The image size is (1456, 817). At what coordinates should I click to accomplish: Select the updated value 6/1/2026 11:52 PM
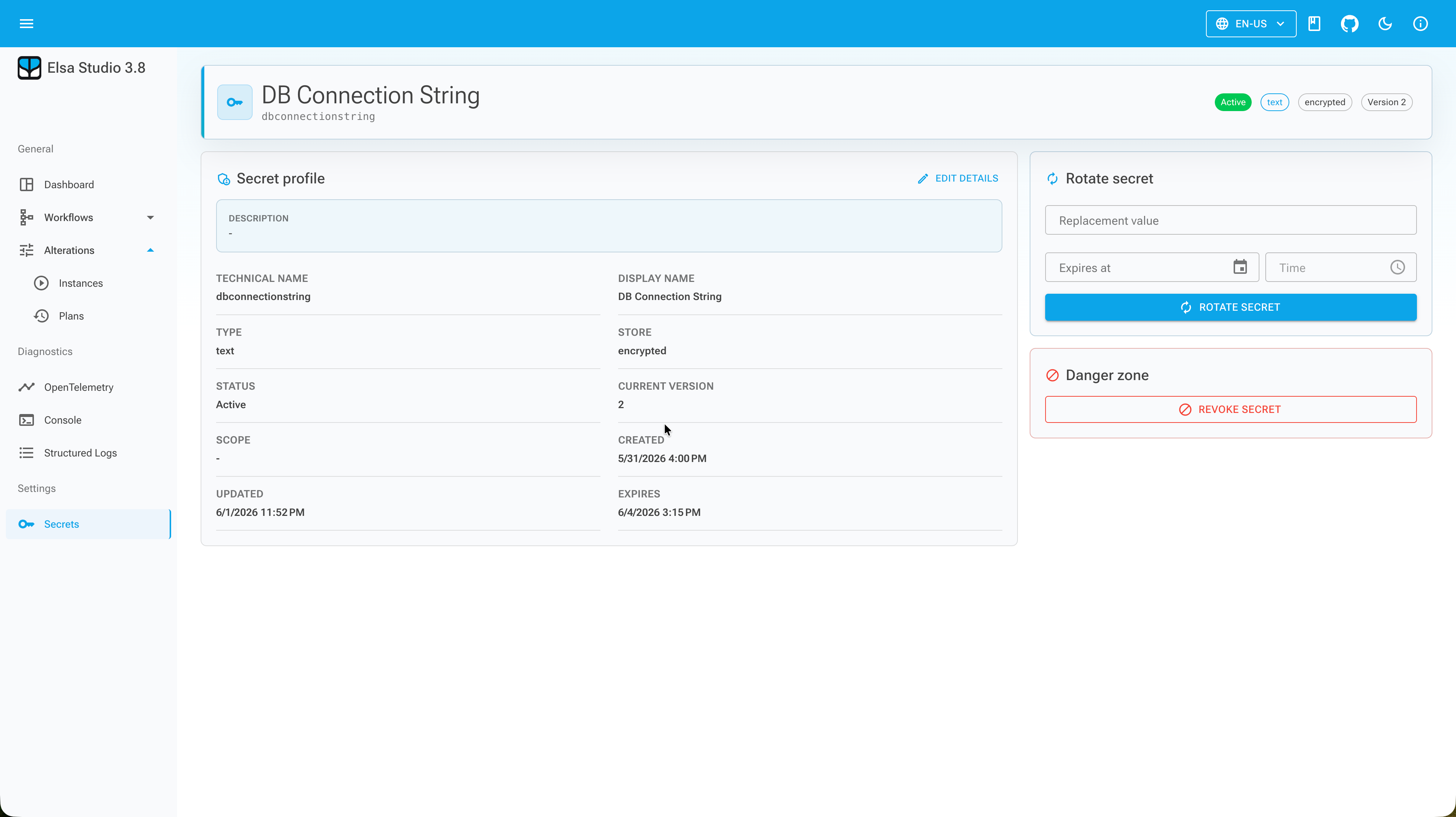(x=260, y=512)
